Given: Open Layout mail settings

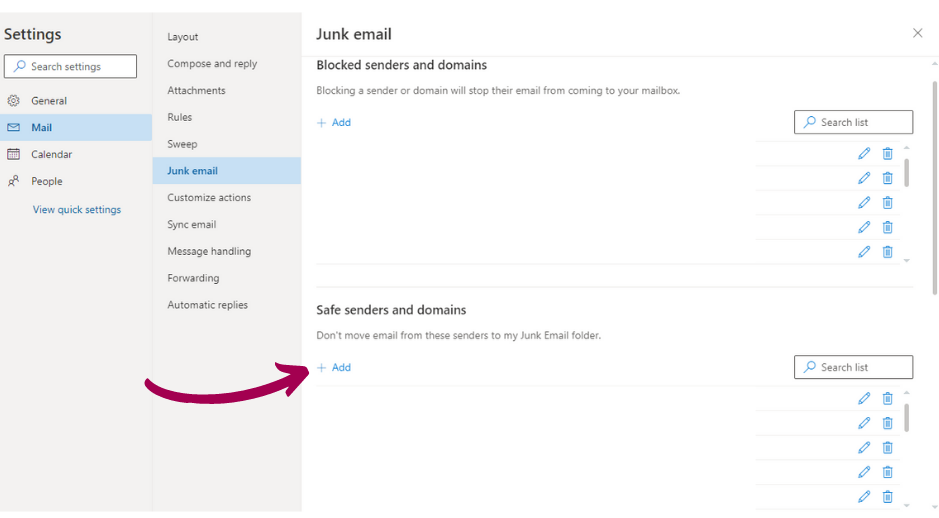Looking at the screenshot, I should click(226, 37).
